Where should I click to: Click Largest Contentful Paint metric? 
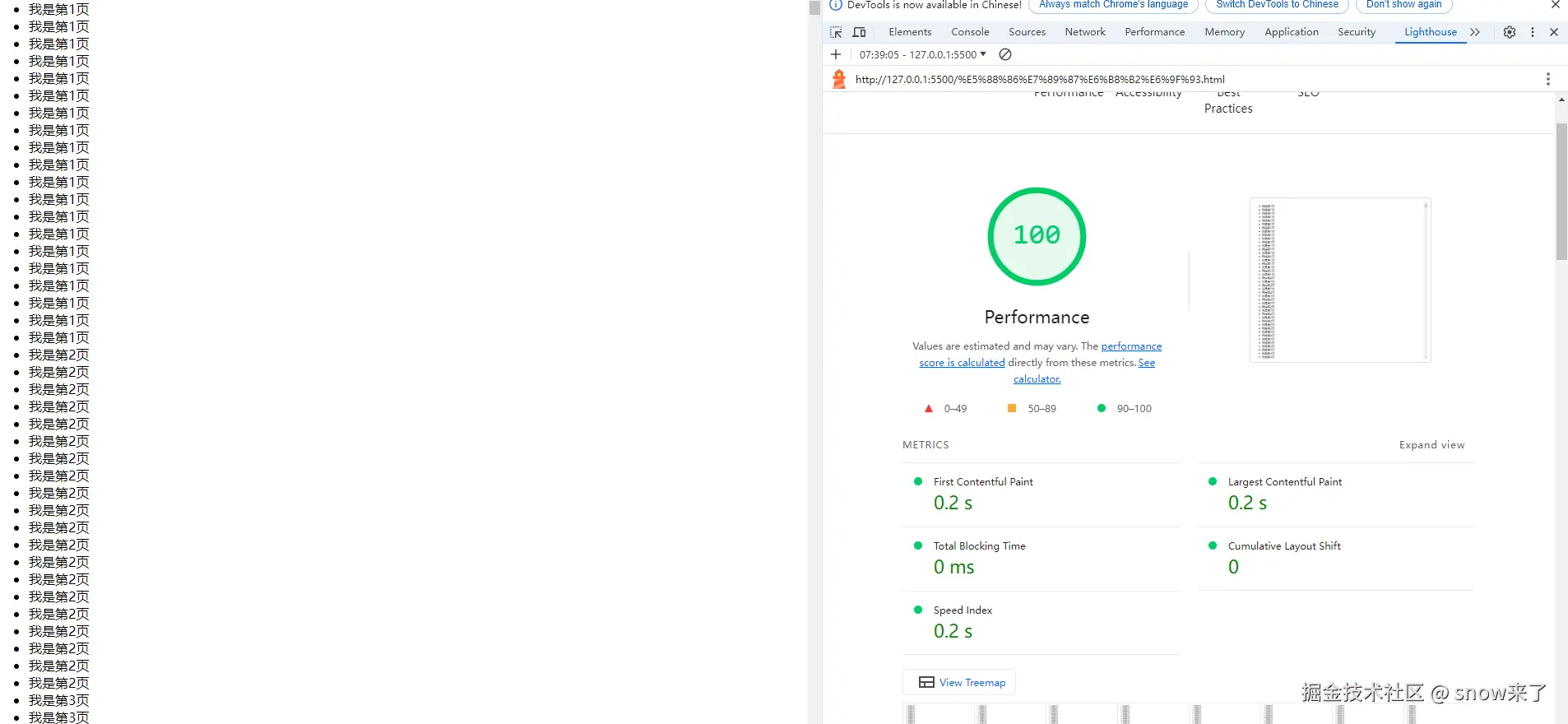(x=1336, y=494)
